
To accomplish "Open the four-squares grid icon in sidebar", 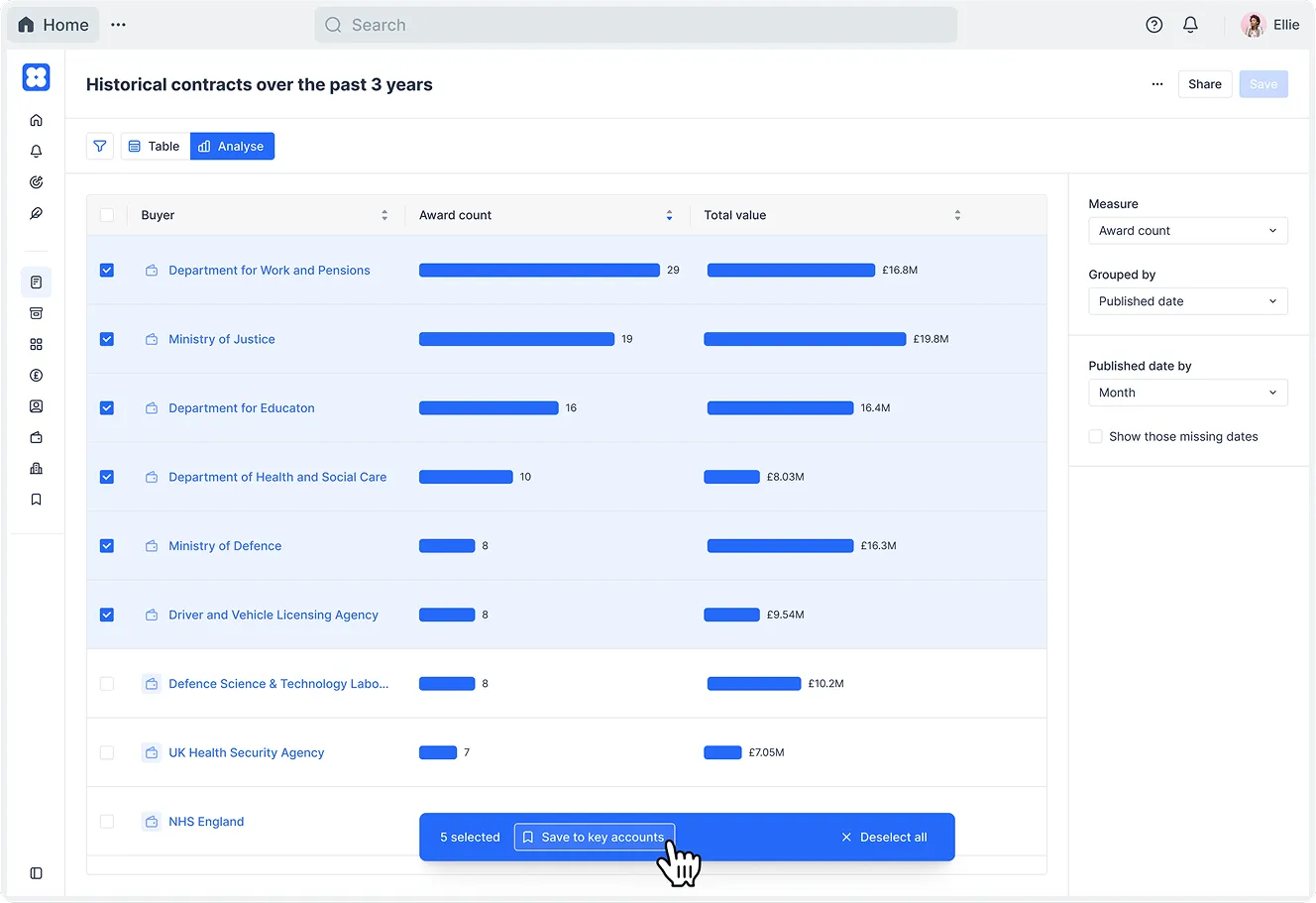I will click(37, 344).
